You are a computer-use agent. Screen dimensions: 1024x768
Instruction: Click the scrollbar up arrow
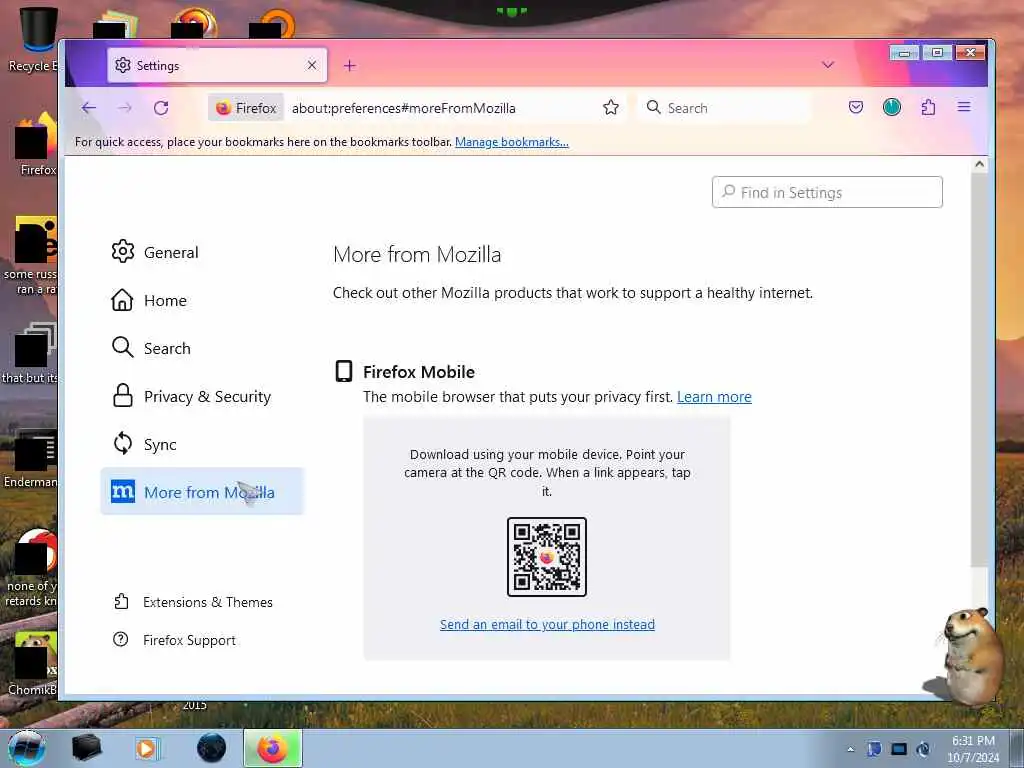pos(979,165)
